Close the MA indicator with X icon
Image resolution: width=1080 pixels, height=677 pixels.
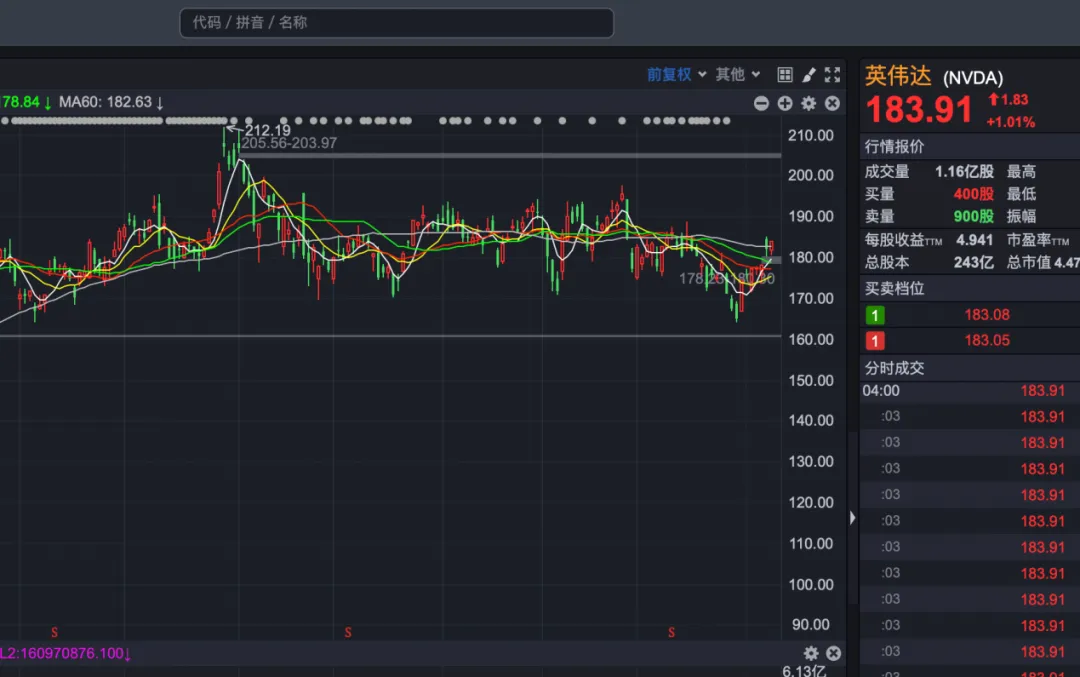pyautogui.click(x=832, y=103)
